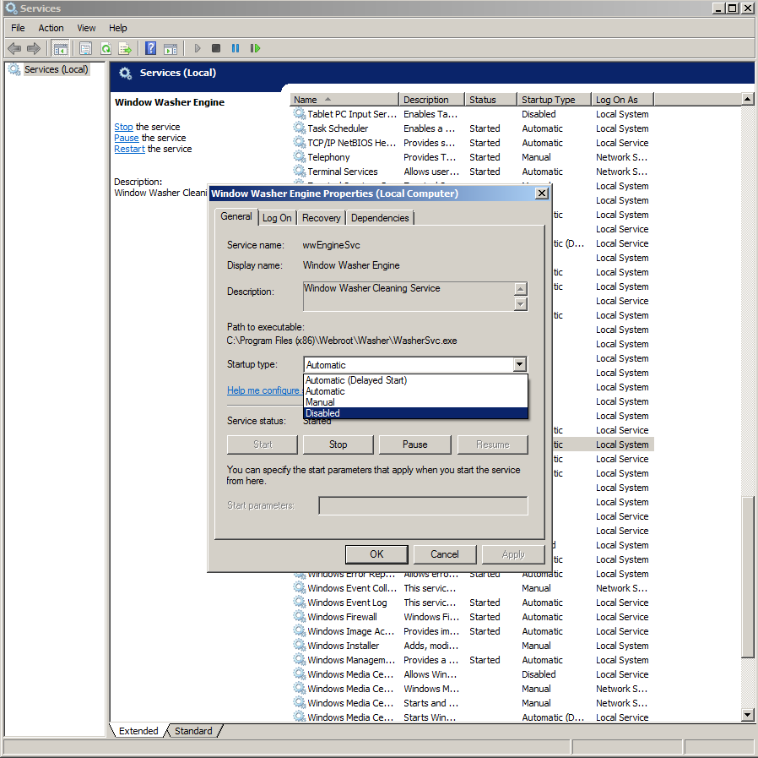Sort by the Startup Type column header
758x758 pixels.
[554, 100]
